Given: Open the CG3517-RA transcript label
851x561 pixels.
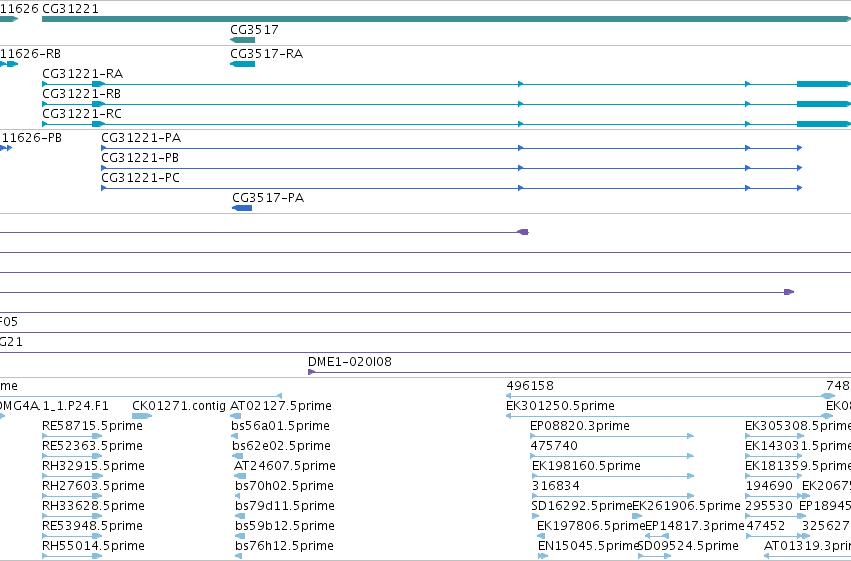Looking at the screenshot, I should coord(266,54).
